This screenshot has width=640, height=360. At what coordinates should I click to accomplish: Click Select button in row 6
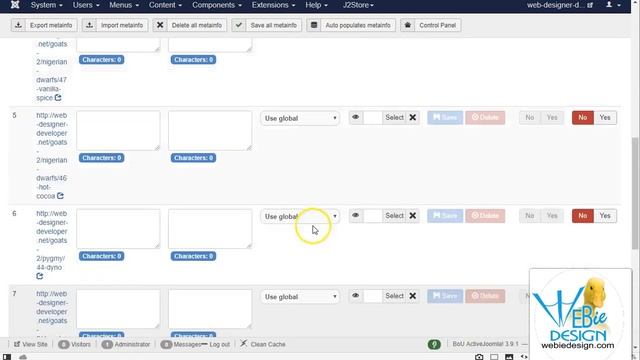394,216
